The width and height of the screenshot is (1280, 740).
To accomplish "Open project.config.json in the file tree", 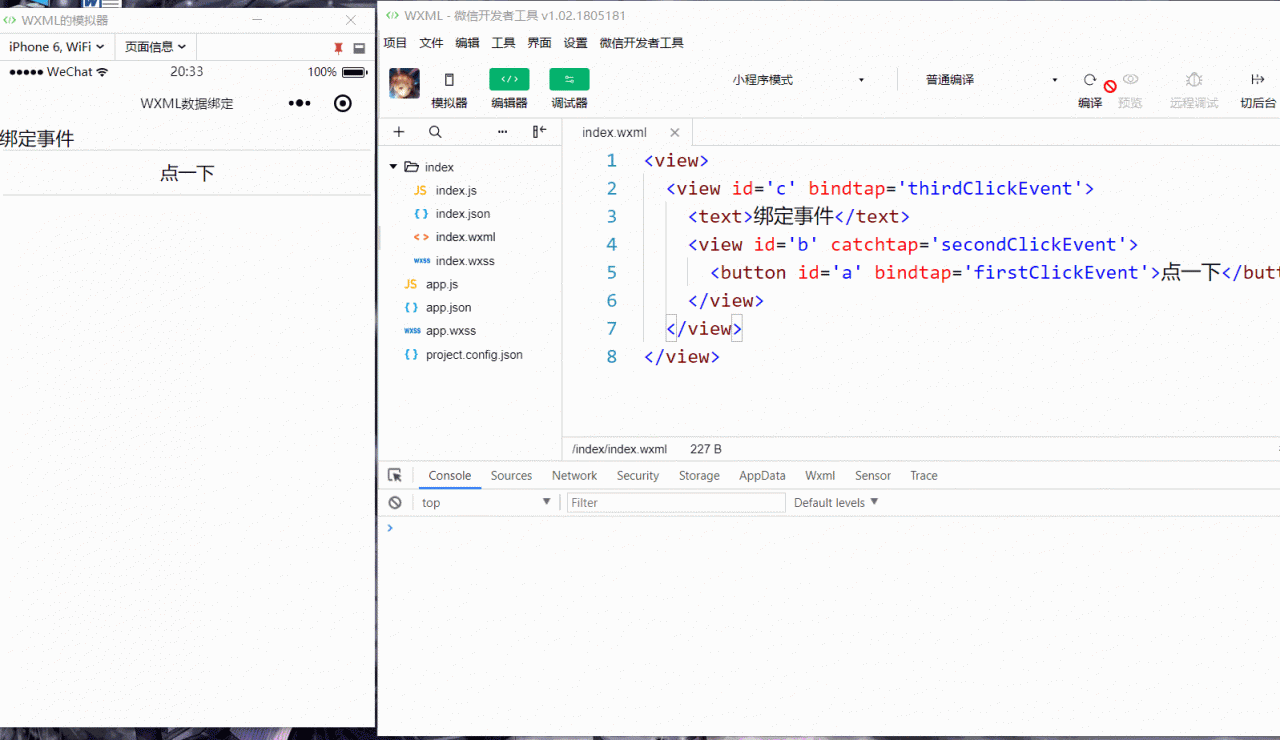I will (474, 355).
